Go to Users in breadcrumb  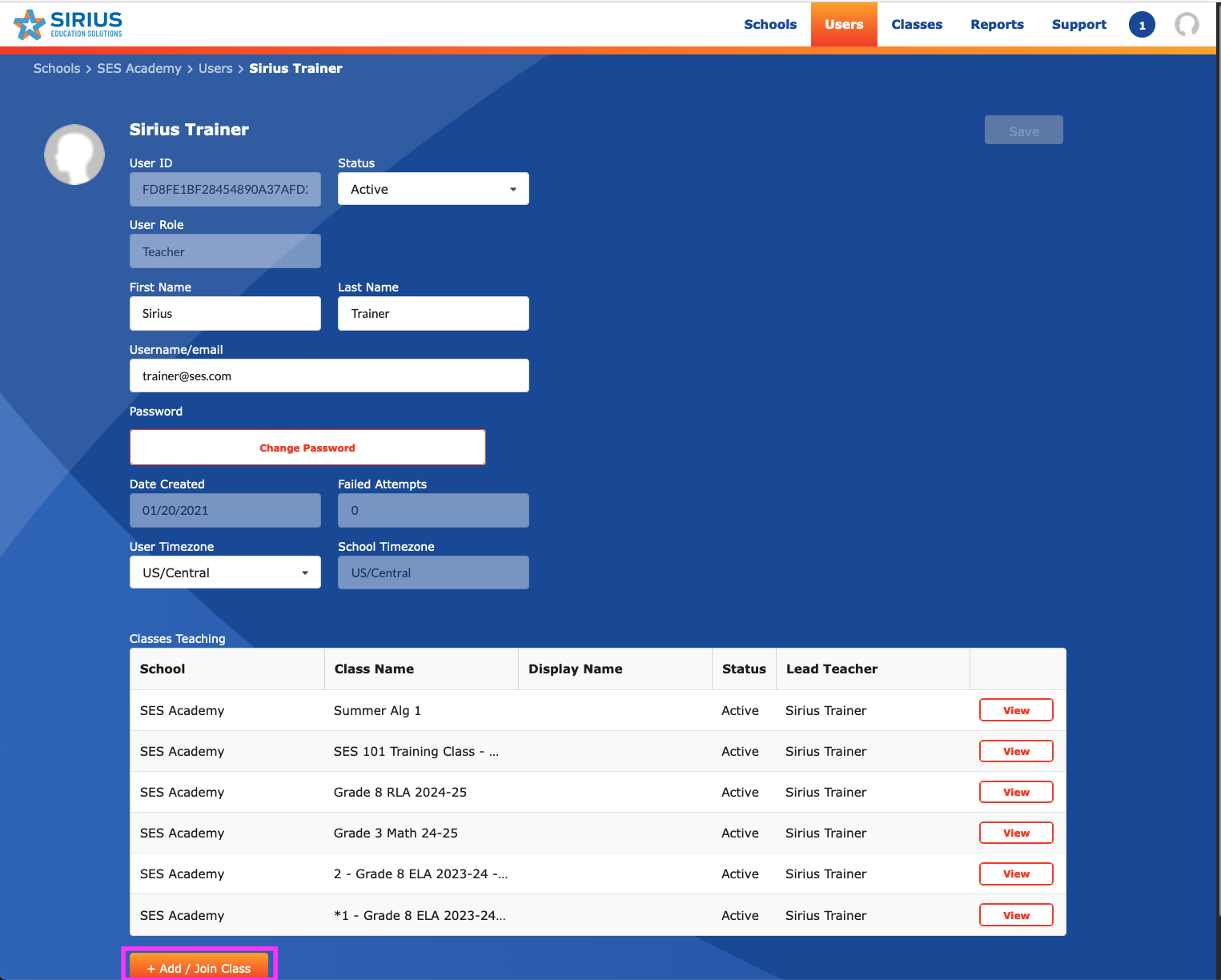pos(215,69)
